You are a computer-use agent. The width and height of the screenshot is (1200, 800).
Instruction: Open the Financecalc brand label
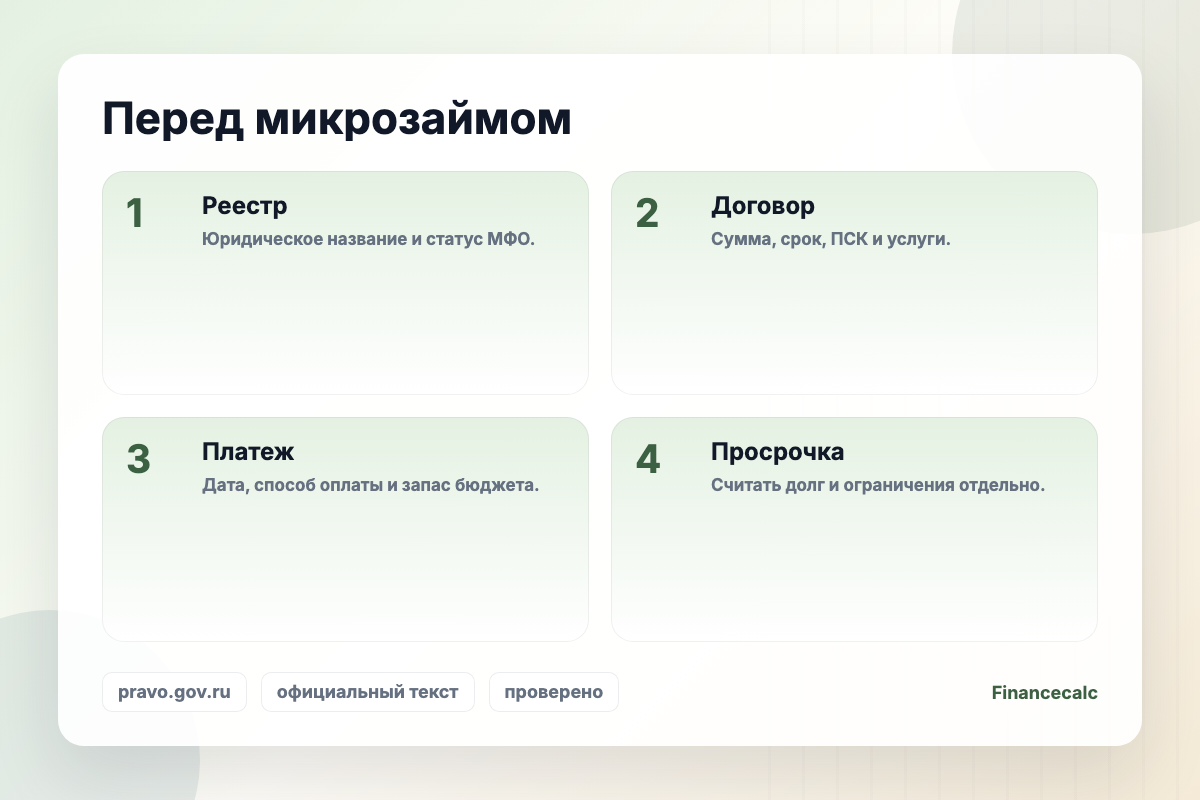click(x=1045, y=692)
